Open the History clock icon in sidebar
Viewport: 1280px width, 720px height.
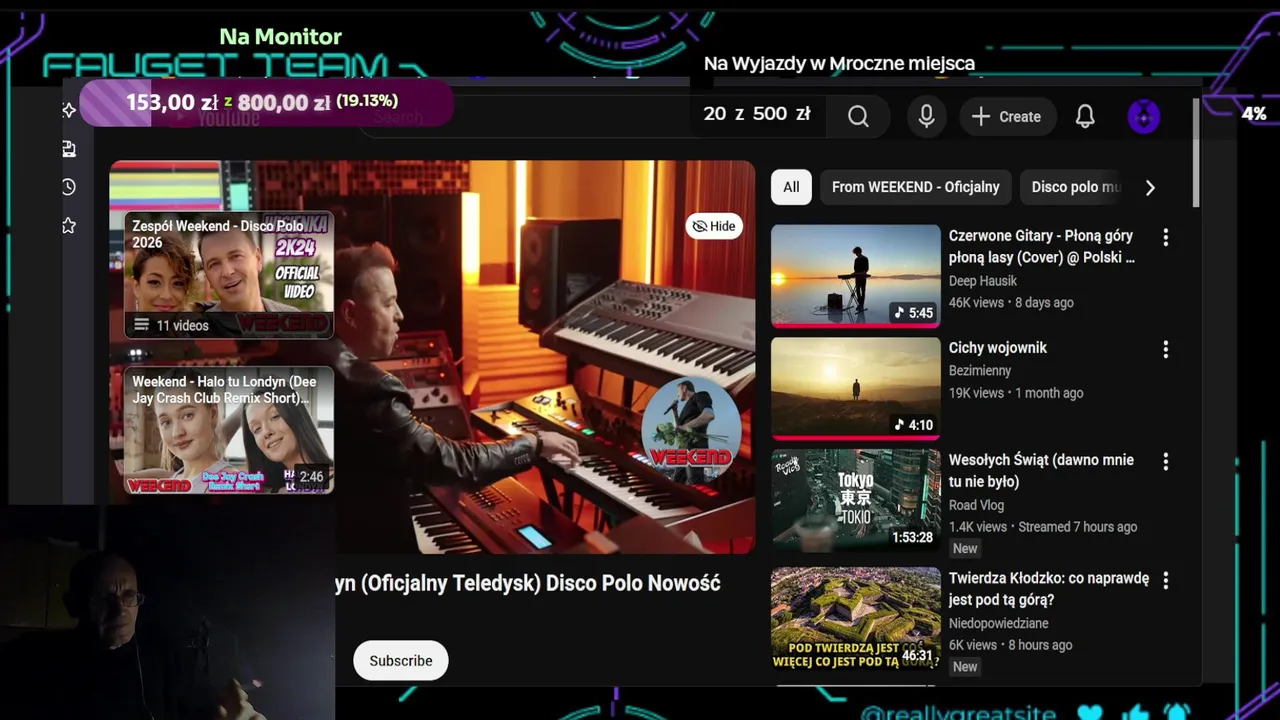[69, 187]
